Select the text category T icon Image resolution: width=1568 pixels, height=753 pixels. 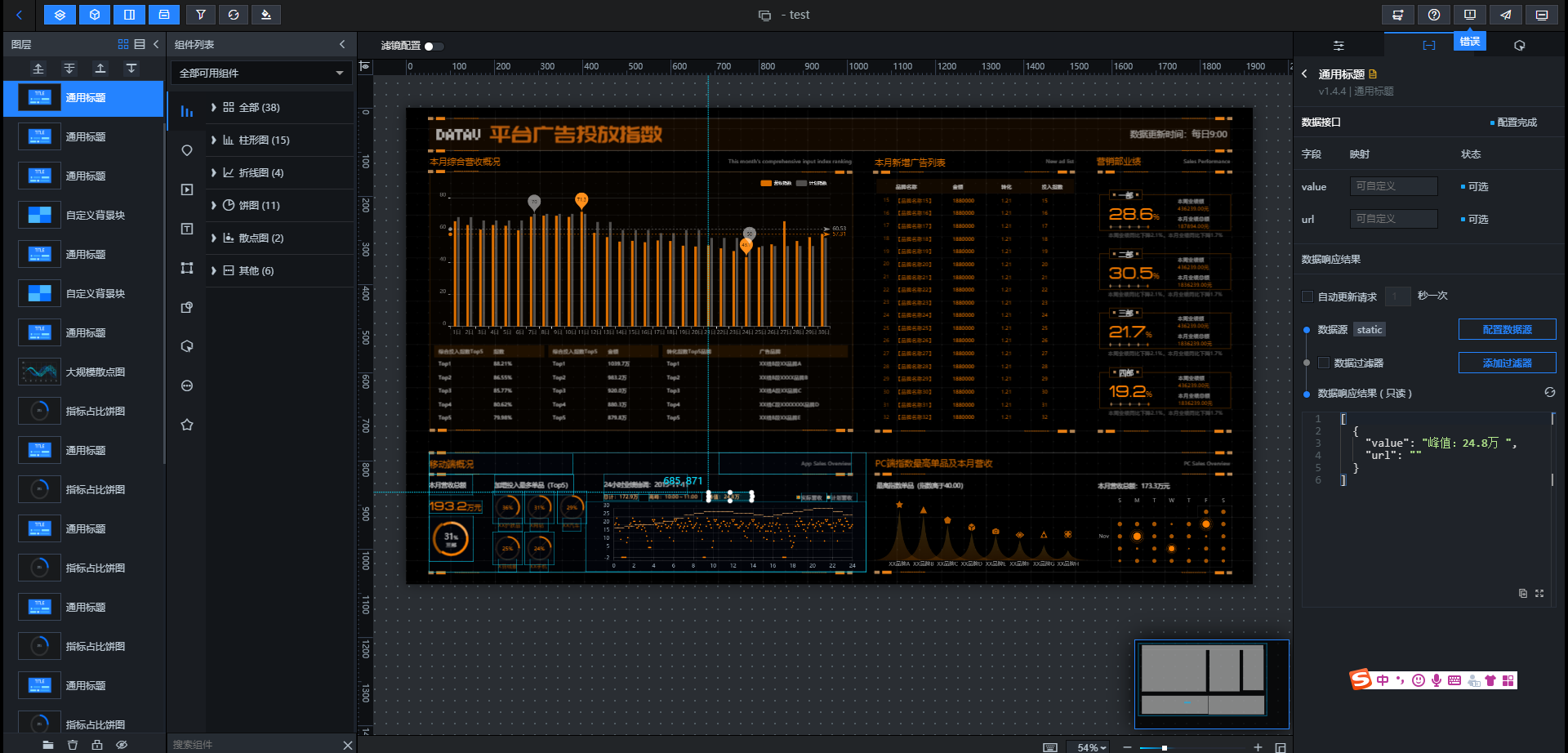point(187,229)
